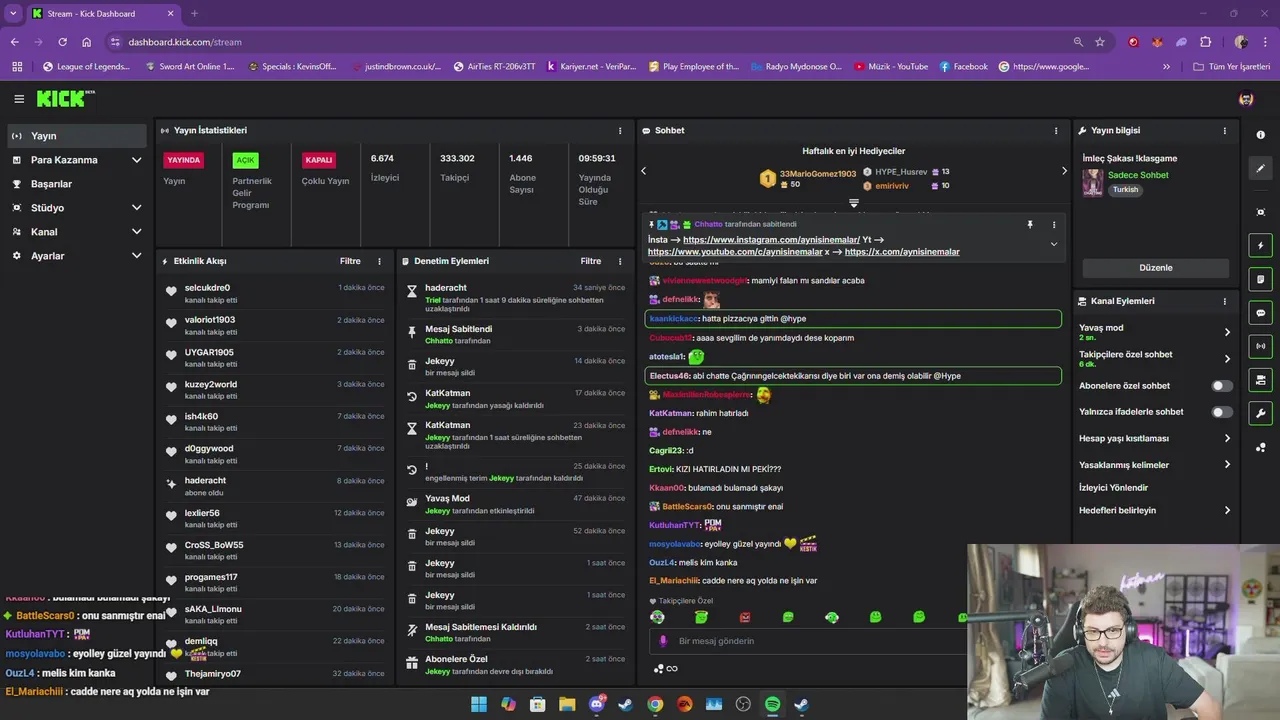Open Yavaş mod settings chevron
Image resolution: width=1280 pixels, height=720 pixels.
pyautogui.click(x=1227, y=332)
